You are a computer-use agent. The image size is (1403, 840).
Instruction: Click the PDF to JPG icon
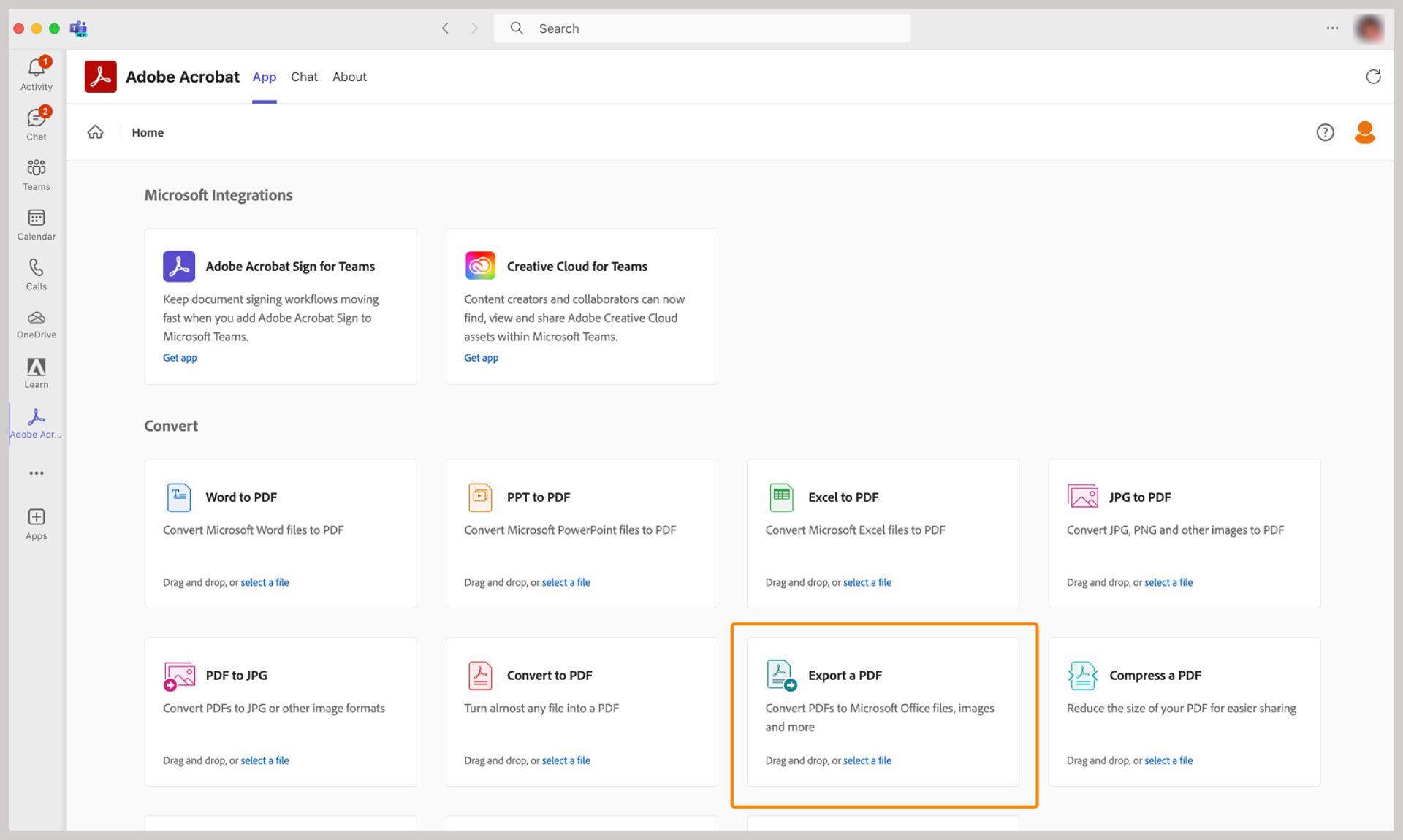(x=179, y=676)
